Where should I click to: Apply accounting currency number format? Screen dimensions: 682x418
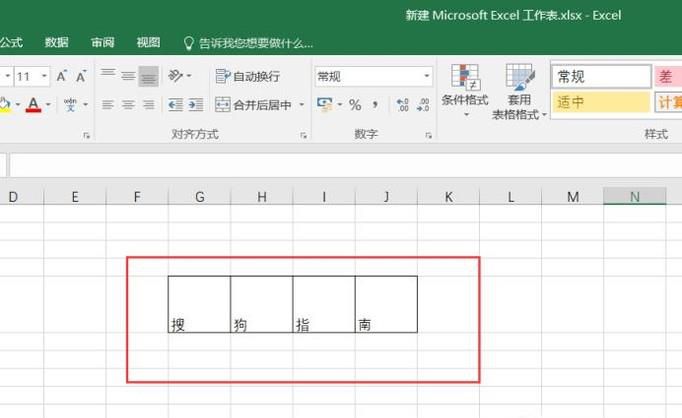point(324,105)
